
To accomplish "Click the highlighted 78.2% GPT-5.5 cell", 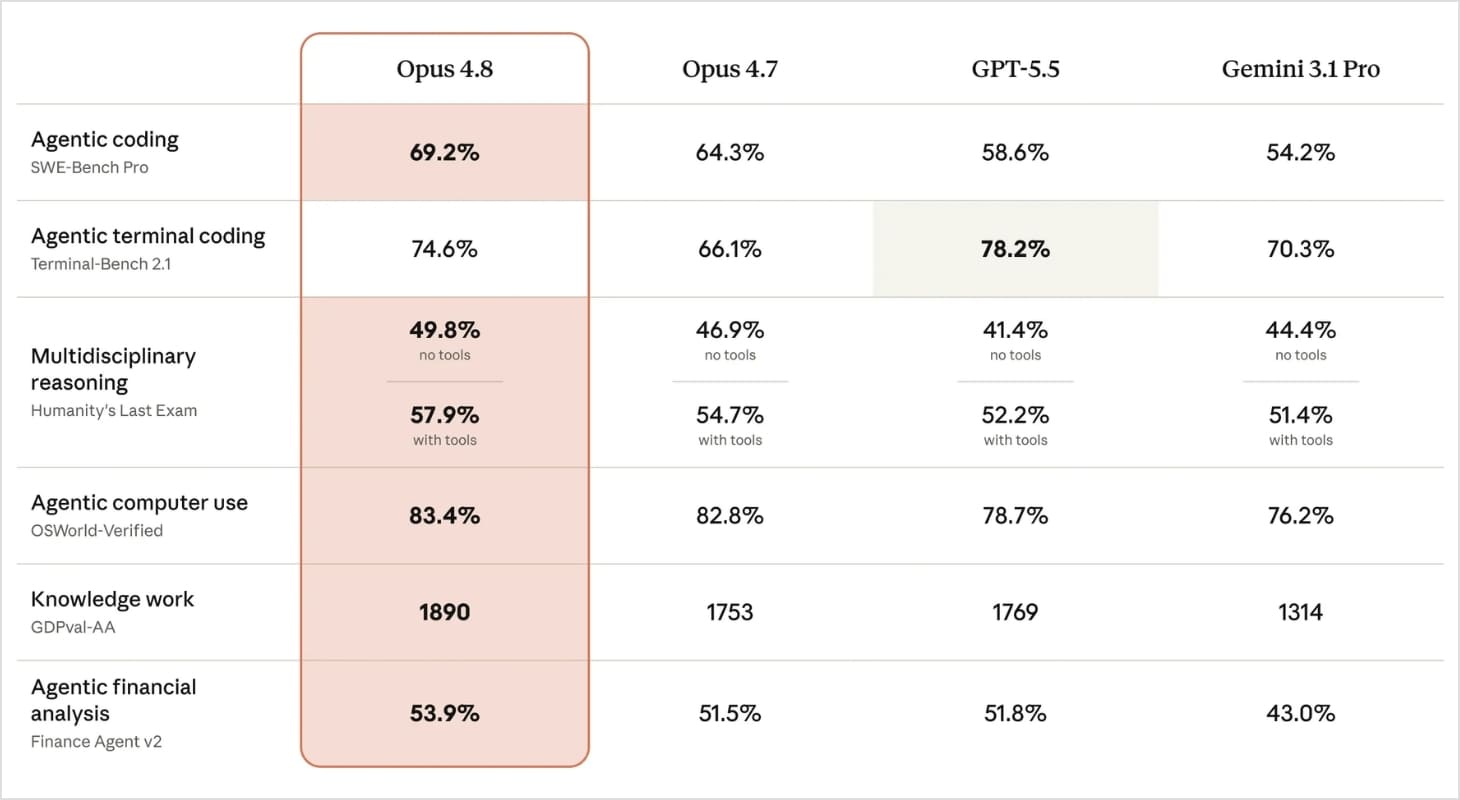I will click(1015, 249).
